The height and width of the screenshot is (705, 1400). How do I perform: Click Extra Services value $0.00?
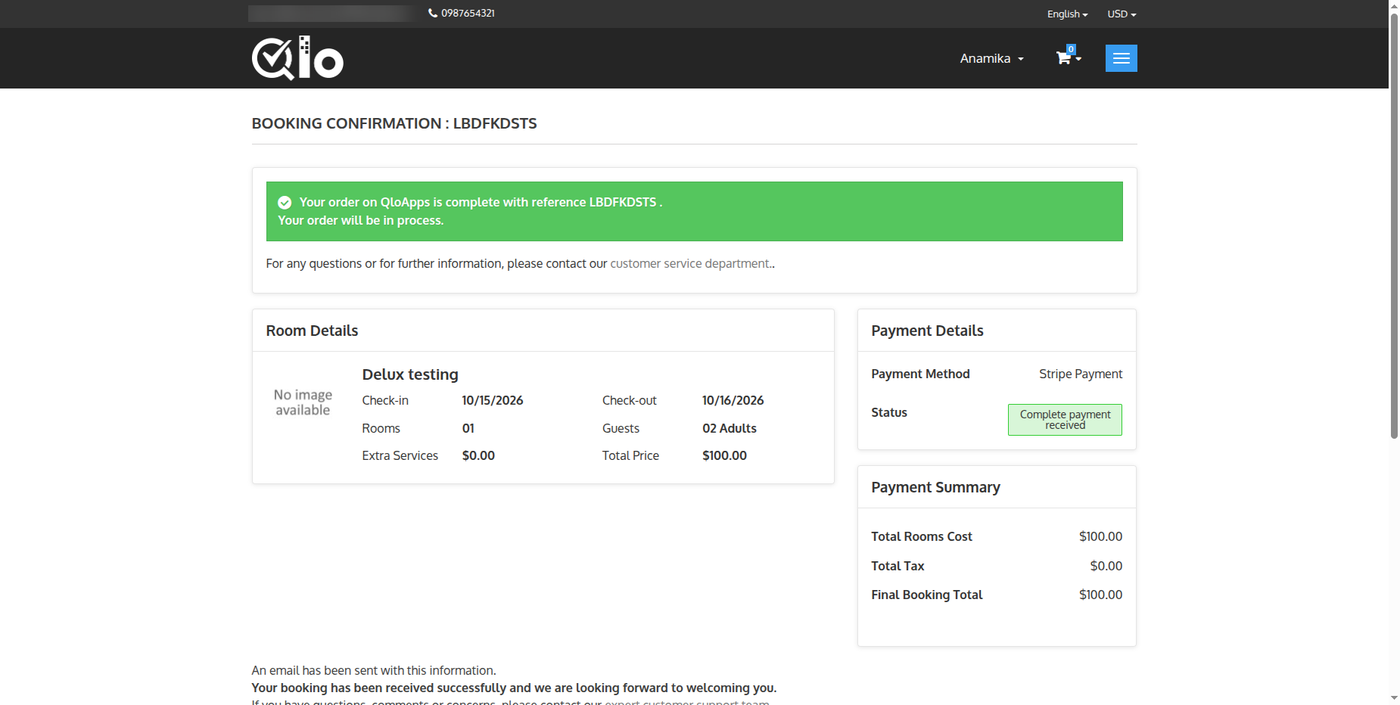pyautogui.click(x=478, y=455)
